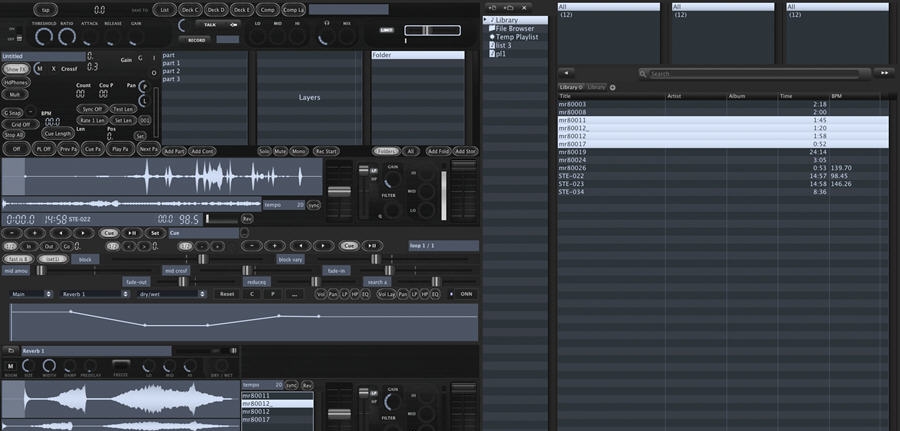The image size is (900, 431).
Task: Click the block vary slider handle
Action: point(375,259)
